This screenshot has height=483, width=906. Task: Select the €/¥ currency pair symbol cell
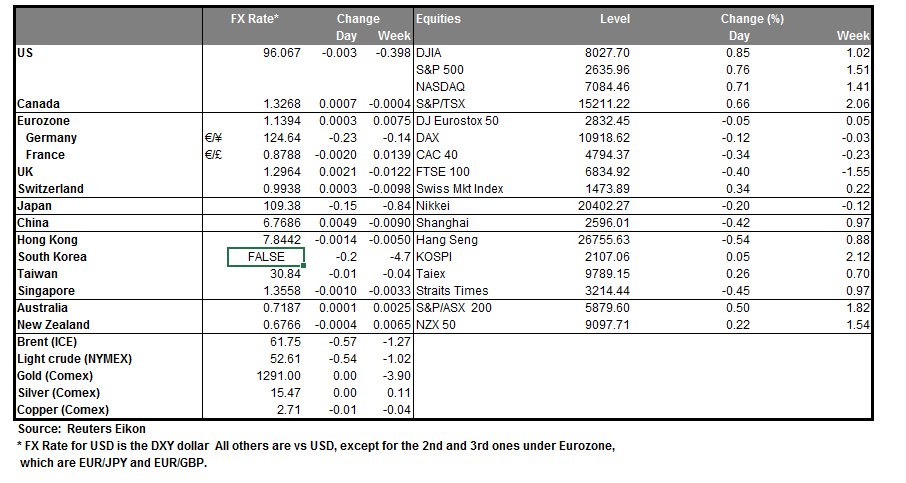click(x=212, y=138)
